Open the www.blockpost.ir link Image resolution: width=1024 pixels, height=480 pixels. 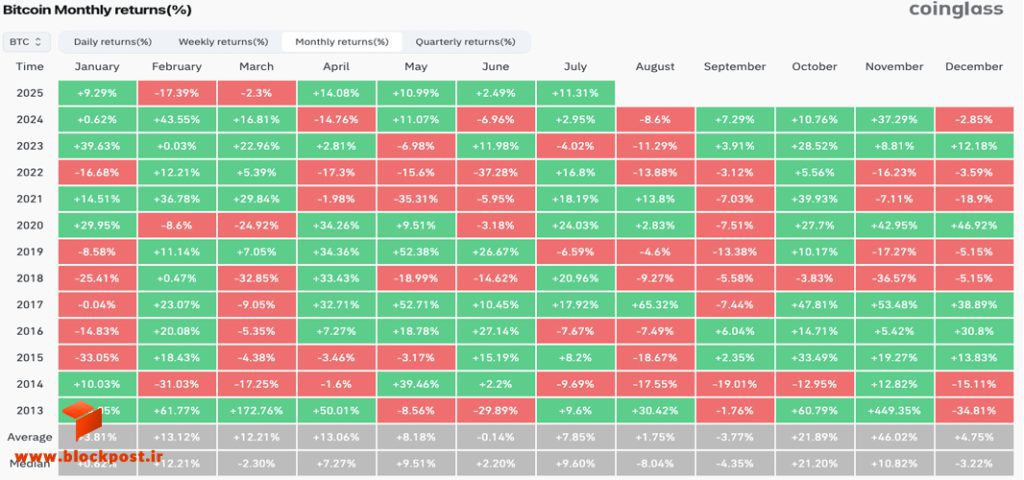(x=89, y=456)
